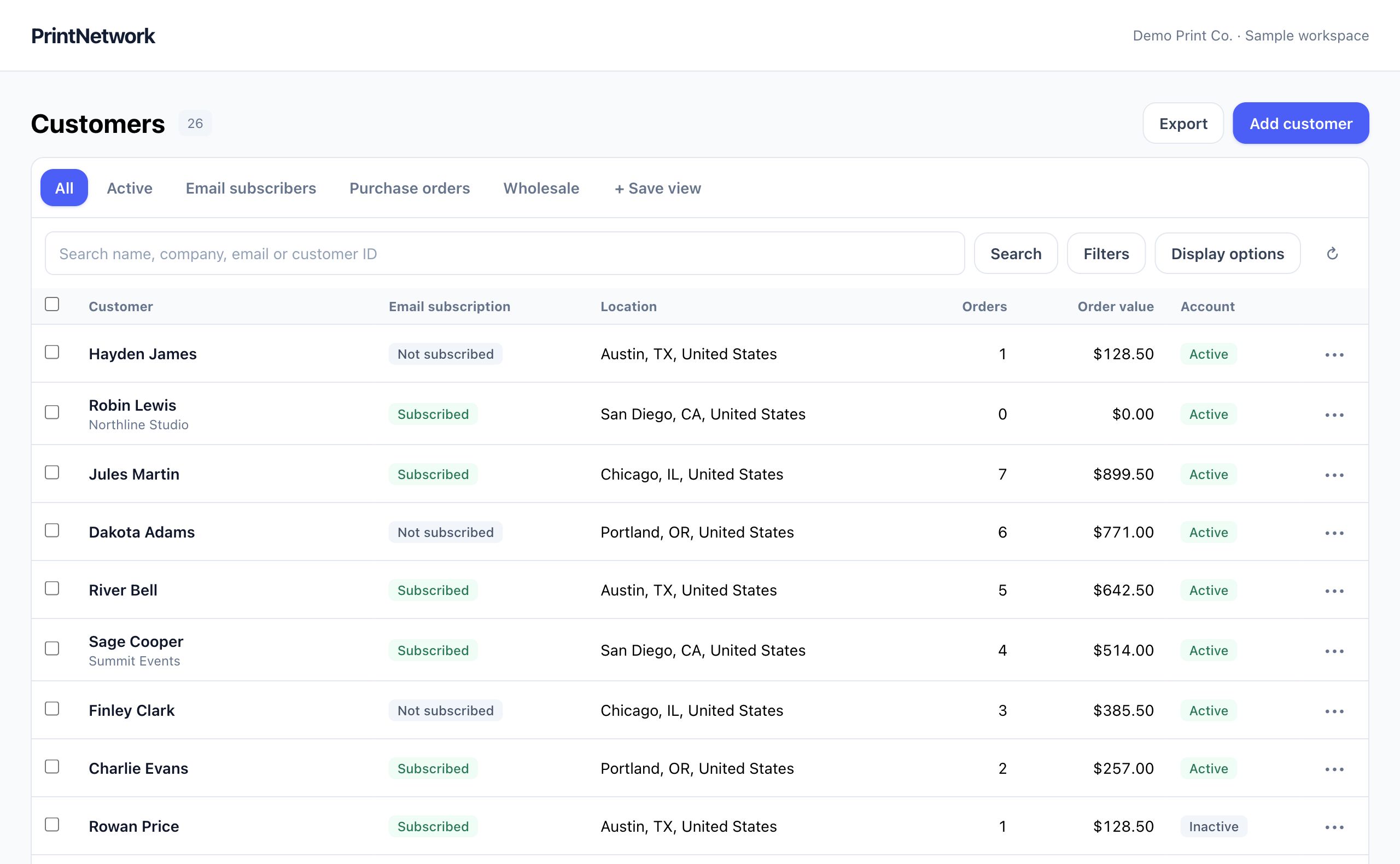Click the Inactive badge for Rowan Price

[1214, 826]
